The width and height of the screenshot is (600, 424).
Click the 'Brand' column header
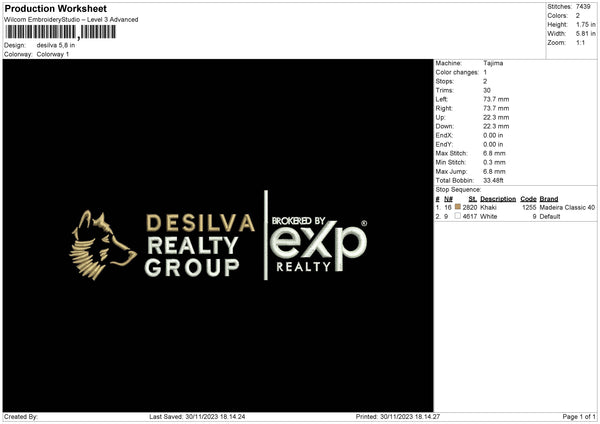click(x=549, y=199)
